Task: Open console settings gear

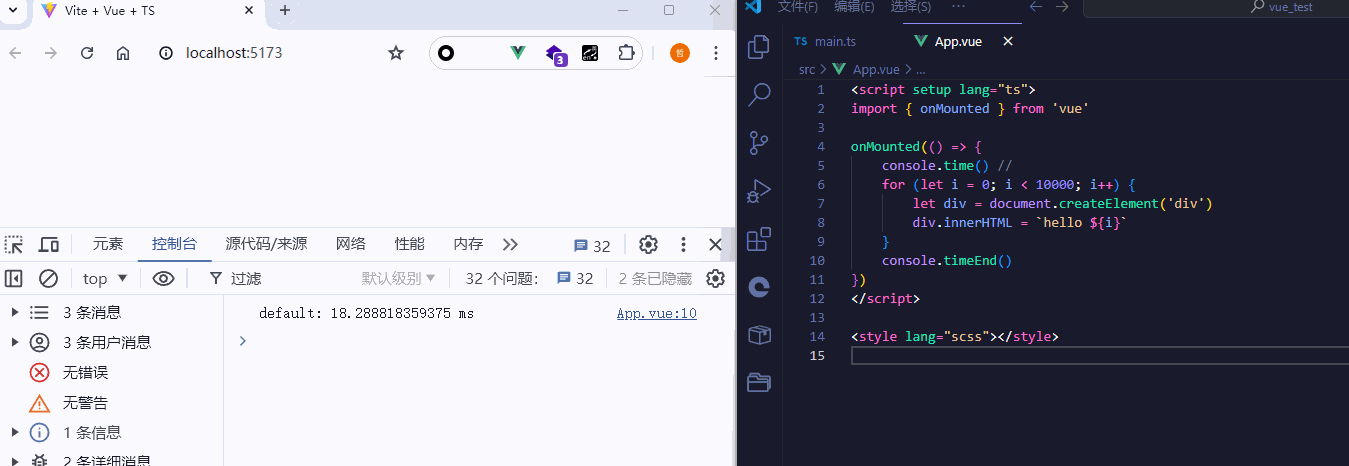Action: 715,279
